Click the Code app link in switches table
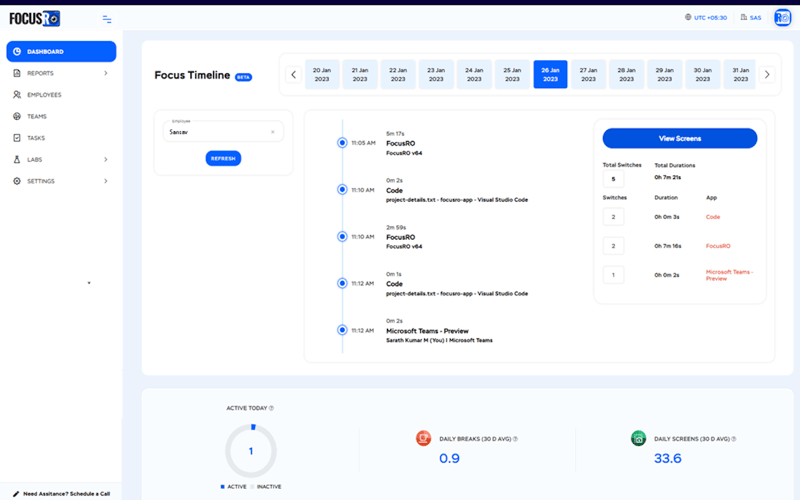 coord(713,217)
